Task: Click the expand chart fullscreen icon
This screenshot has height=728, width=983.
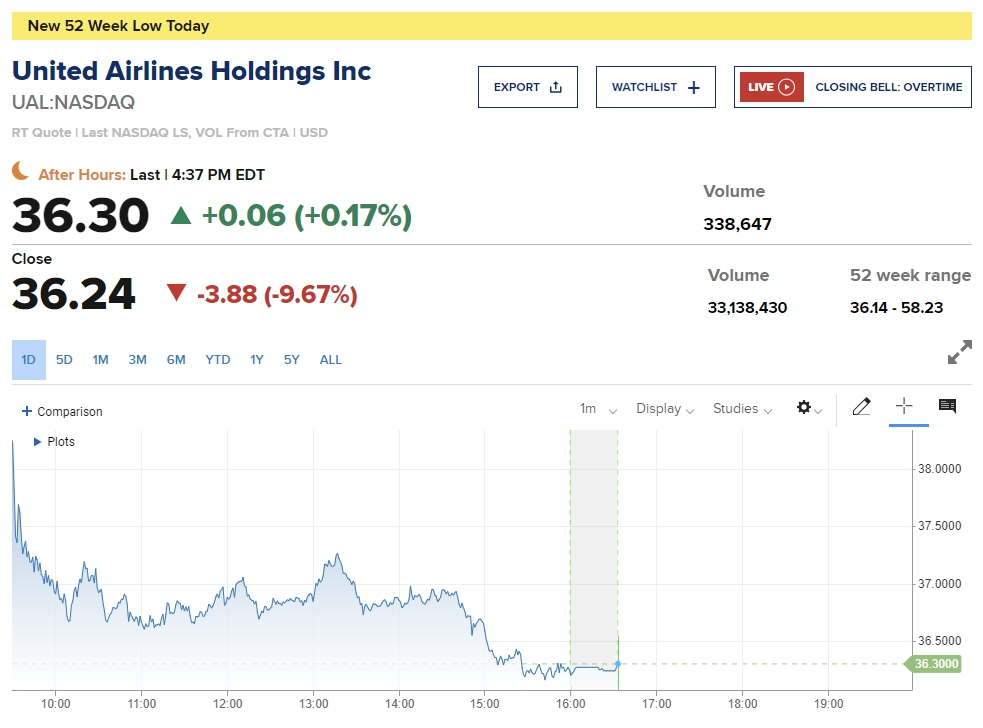Action: pos(959,352)
